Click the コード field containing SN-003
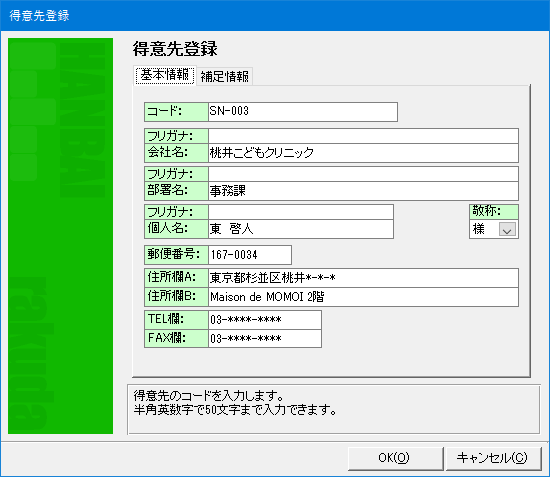 (x=303, y=112)
